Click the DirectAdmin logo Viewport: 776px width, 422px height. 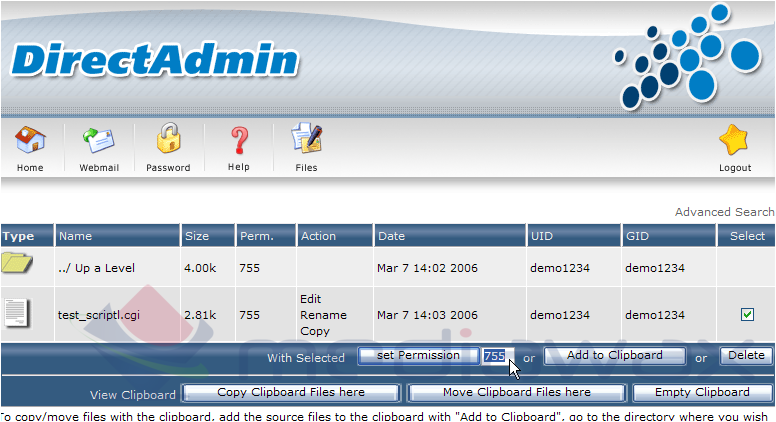coord(154,60)
